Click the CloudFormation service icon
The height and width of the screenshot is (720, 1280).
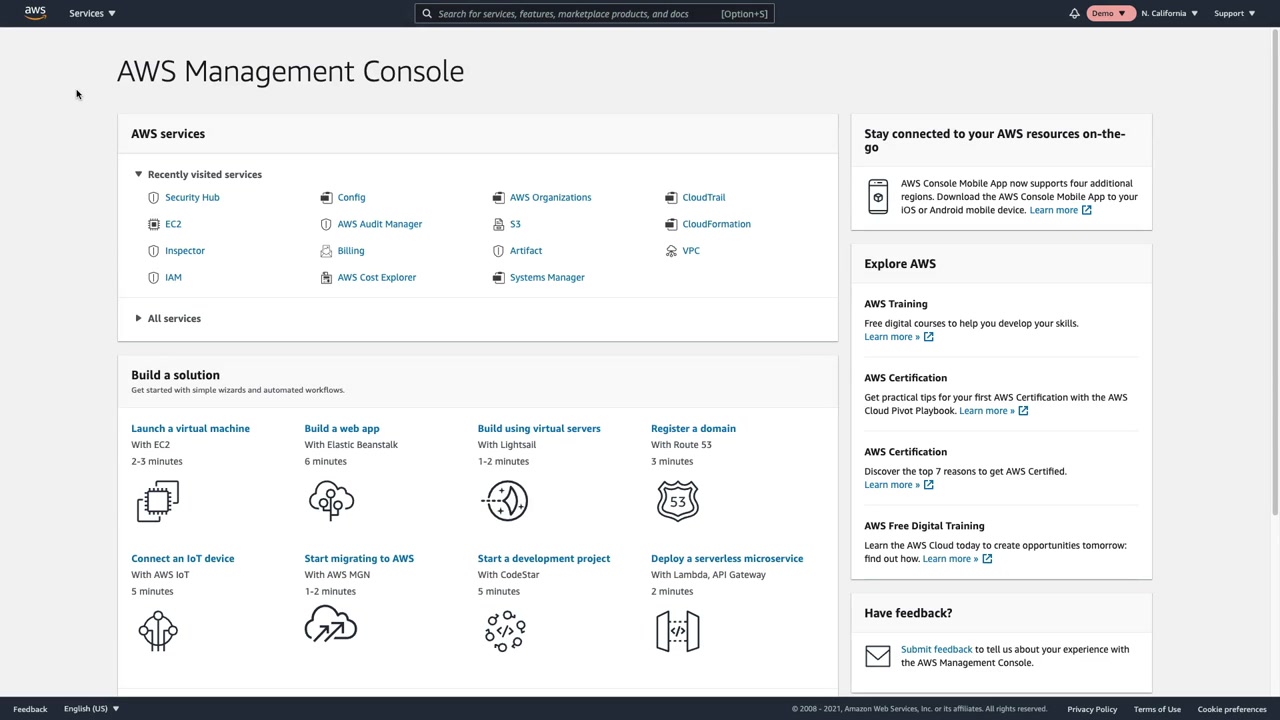point(671,224)
